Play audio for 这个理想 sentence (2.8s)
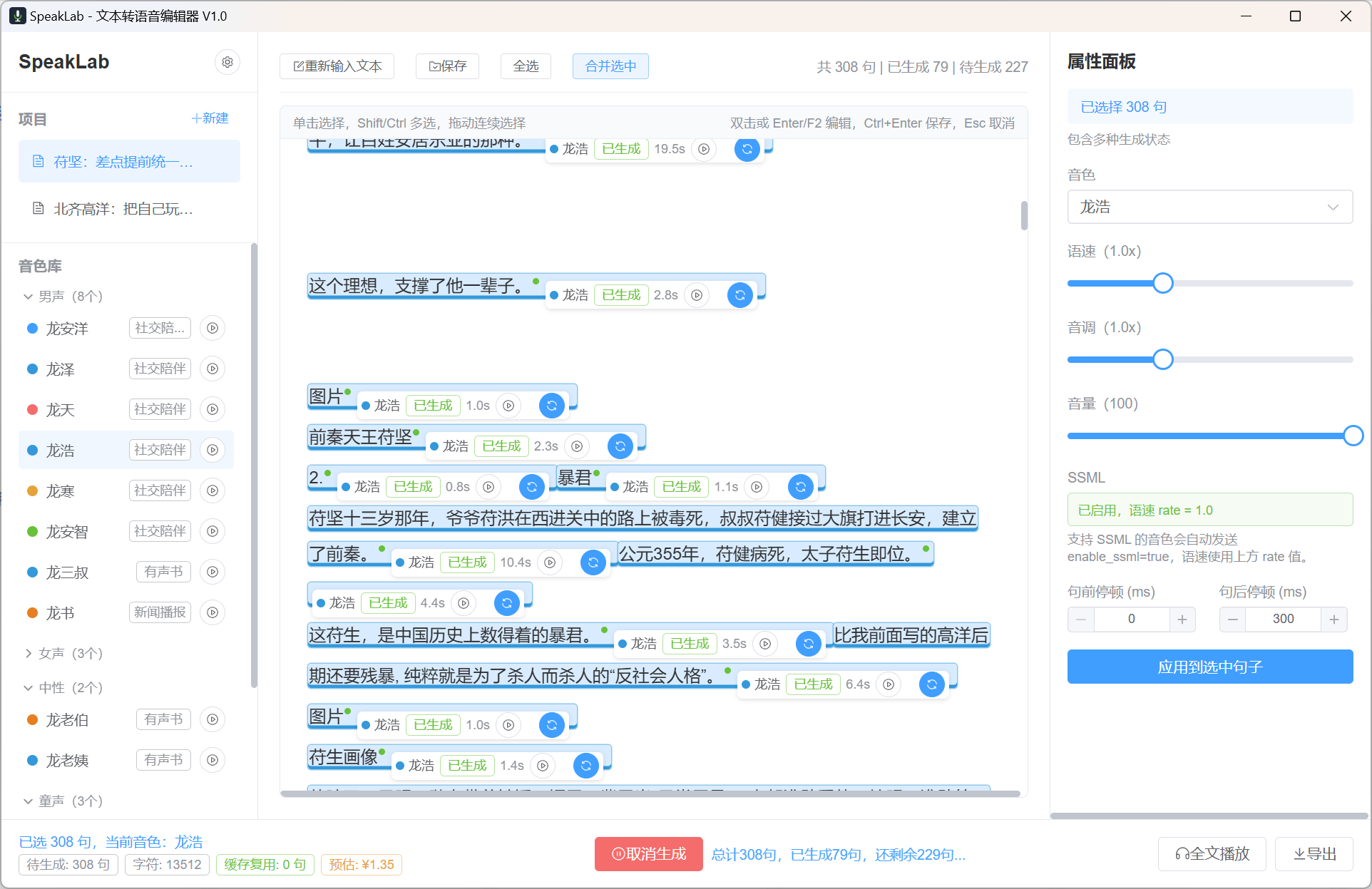The width and height of the screenshot is (1372, 889). [x=697, y=295]
